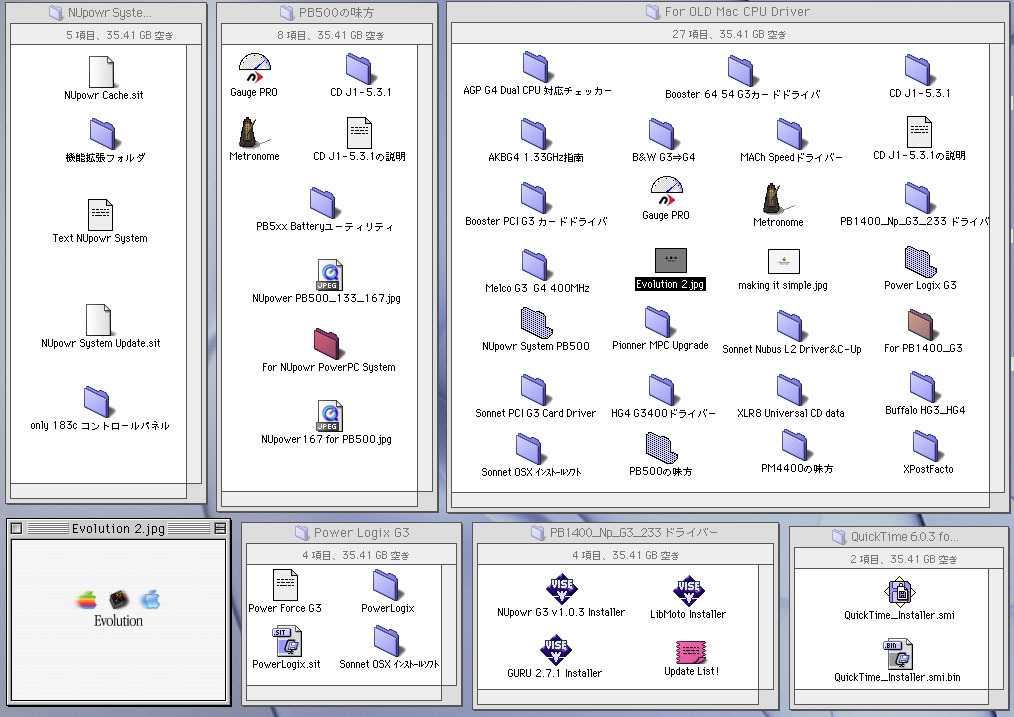
Task: Select the making it simple.jpg thumbnail
Action: tap(783, 262)
